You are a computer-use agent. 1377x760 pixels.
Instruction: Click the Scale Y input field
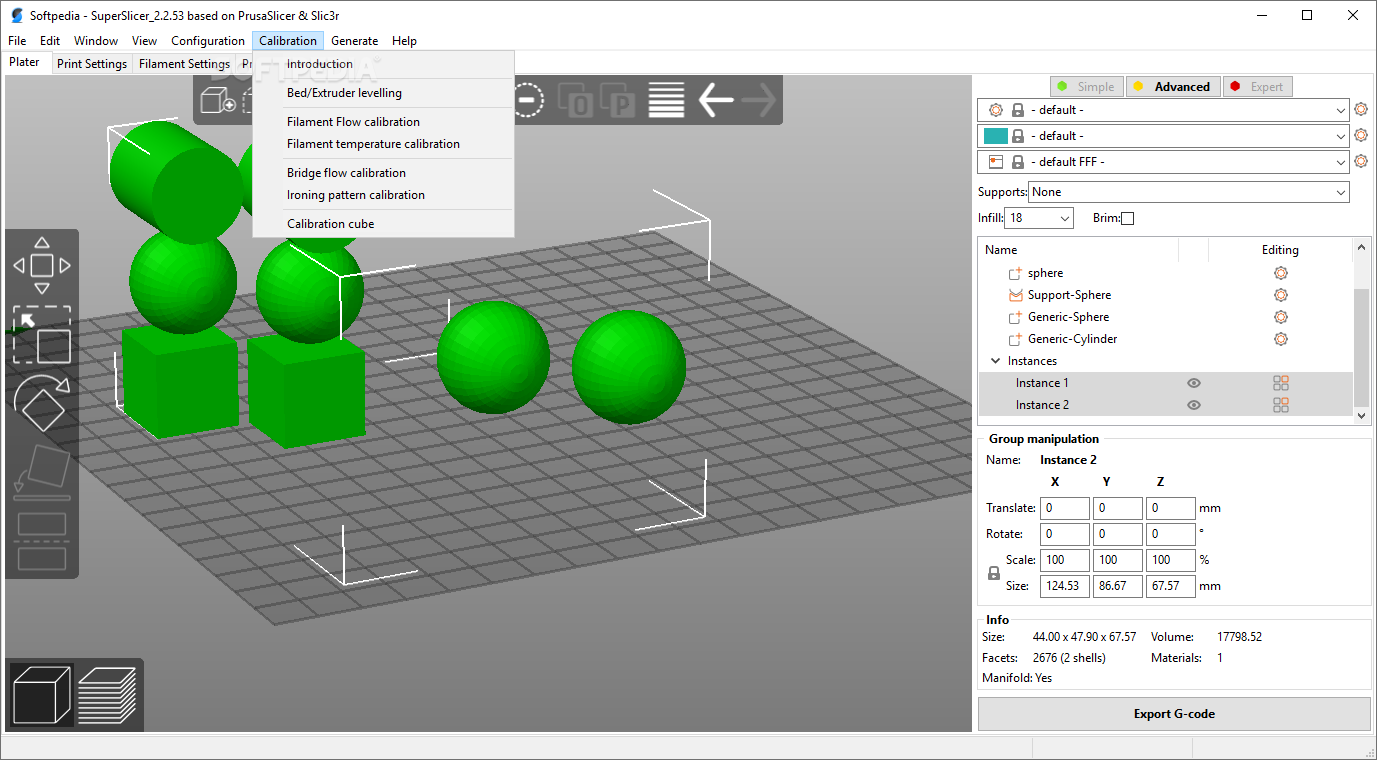pos(1118,560)
